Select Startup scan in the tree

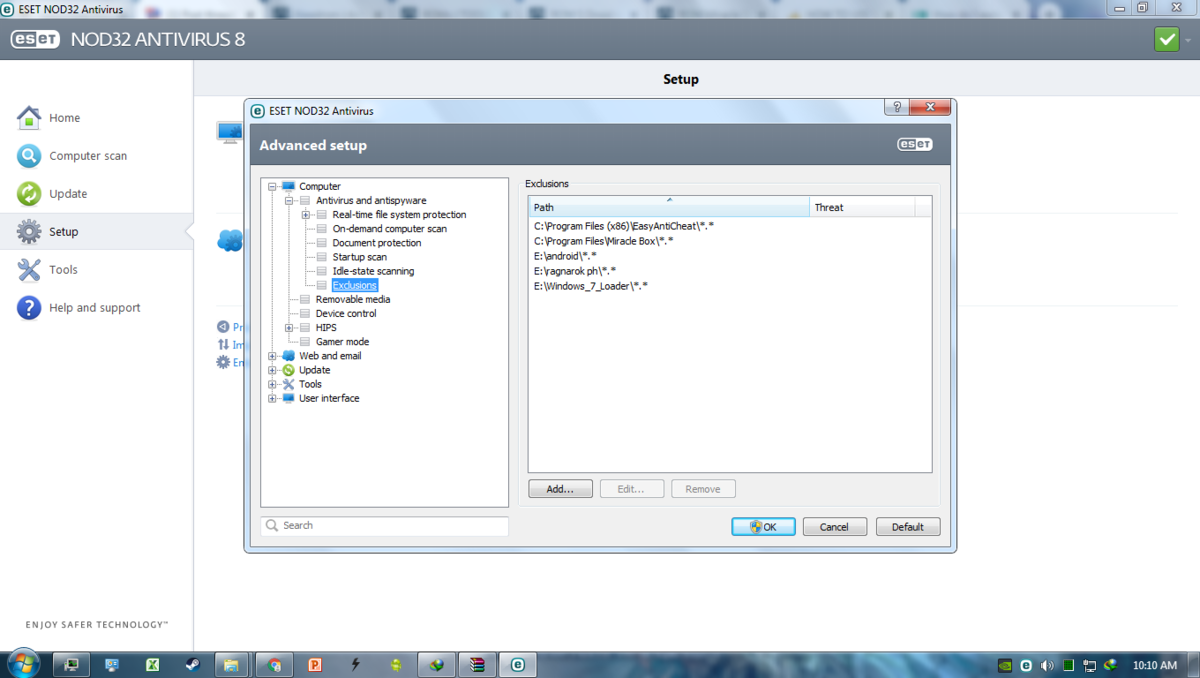coord(359,257)
